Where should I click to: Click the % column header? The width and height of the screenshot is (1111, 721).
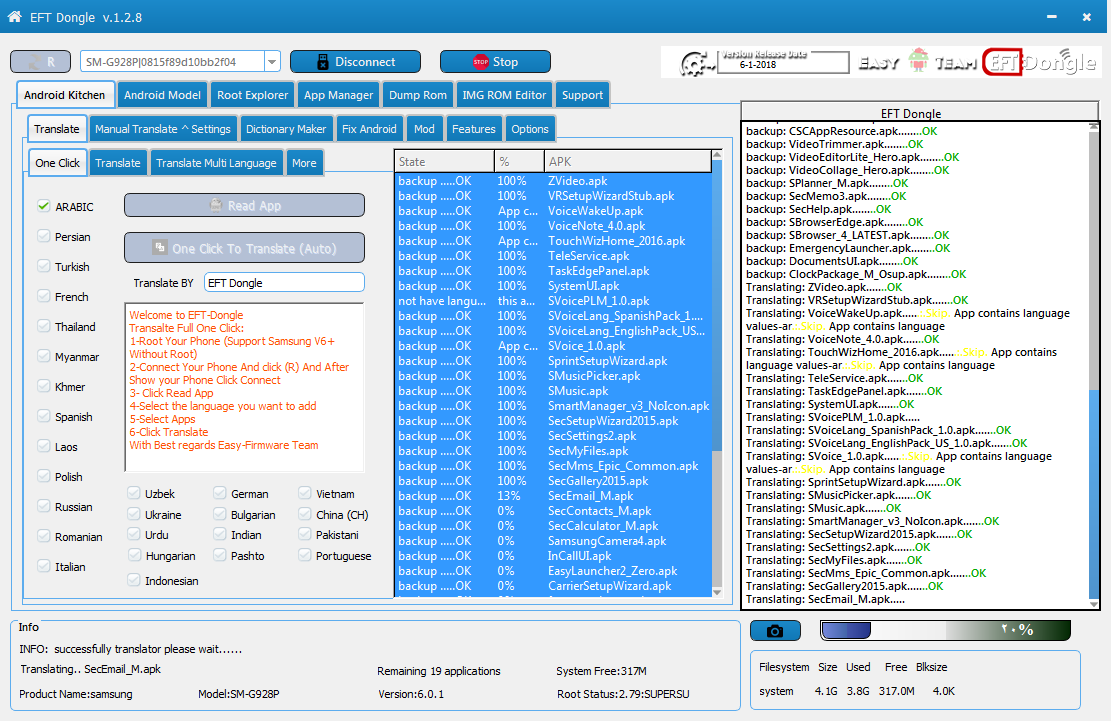point(519,161)
